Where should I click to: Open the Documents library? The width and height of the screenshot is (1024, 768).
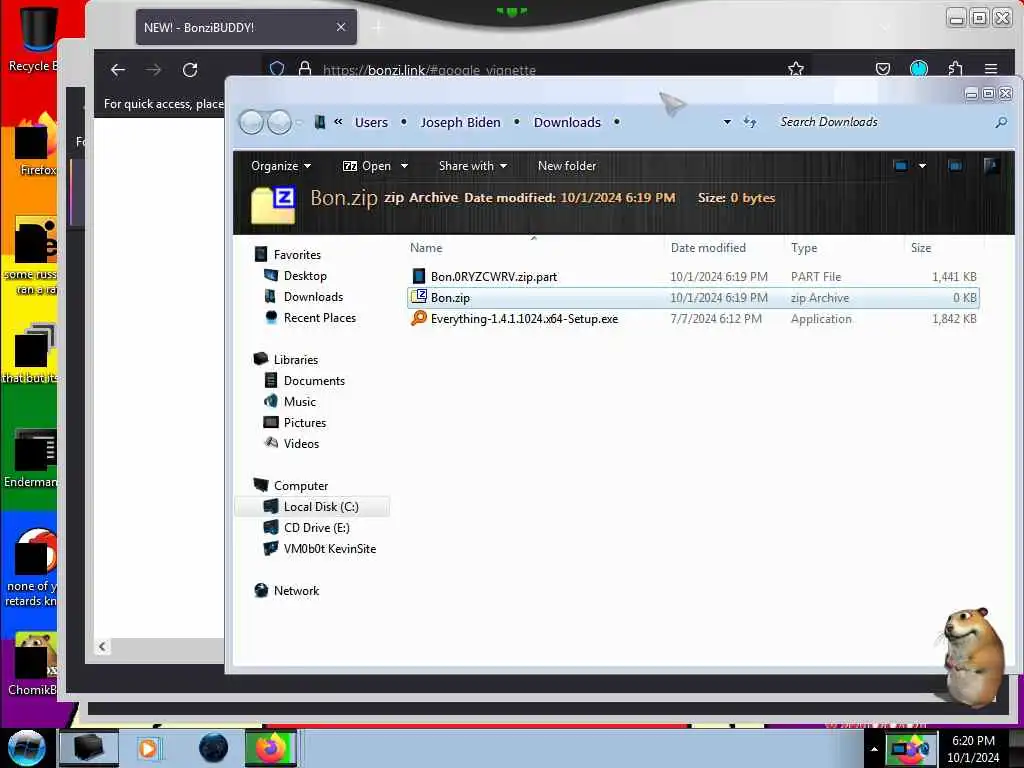pyautogui.click(x=314, y=381)
